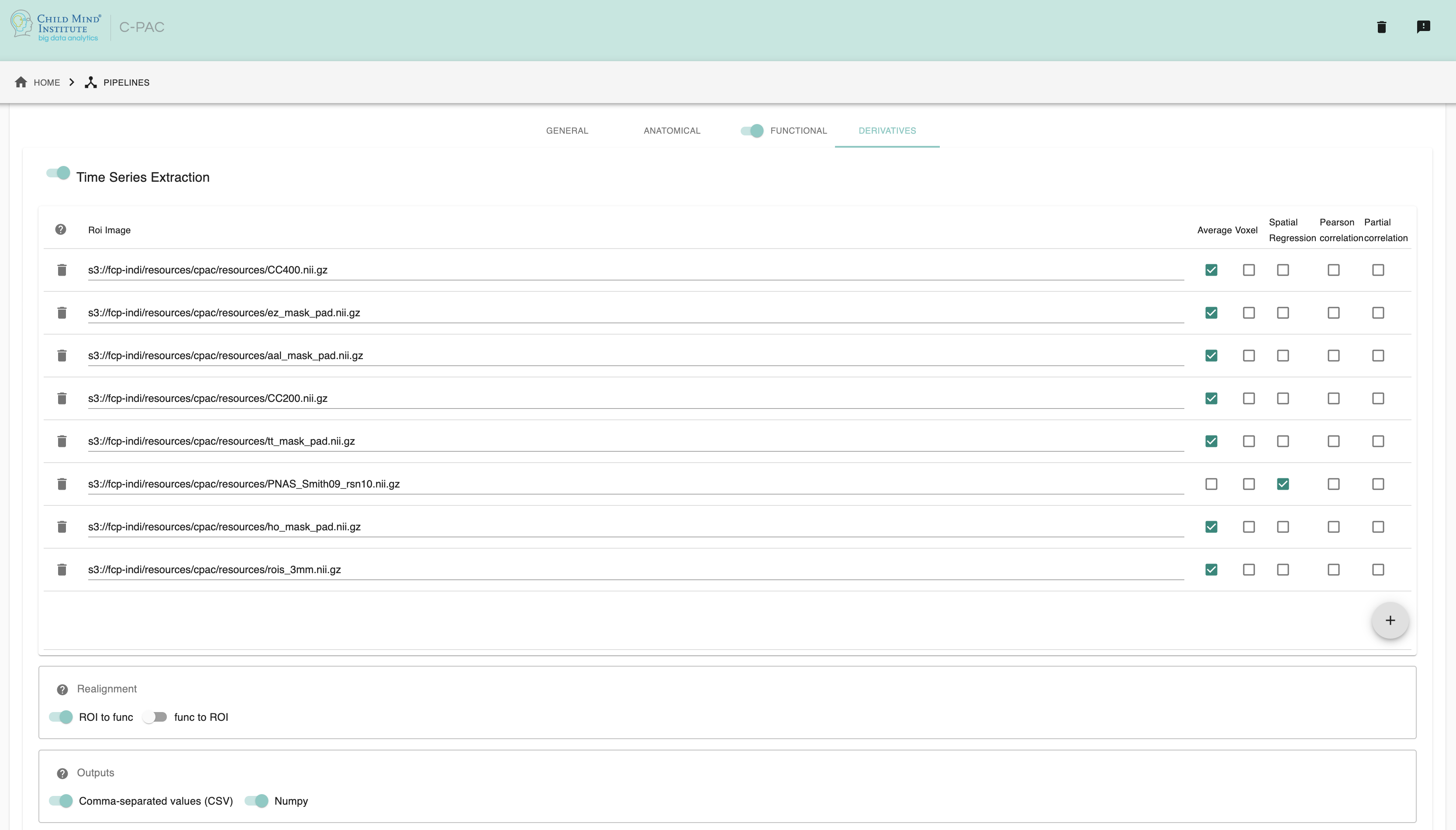Image resolution: width=1456 pixels, height=830 pixels.
Task: Click the help icon next to Realignment
Action: pos(62,690)
